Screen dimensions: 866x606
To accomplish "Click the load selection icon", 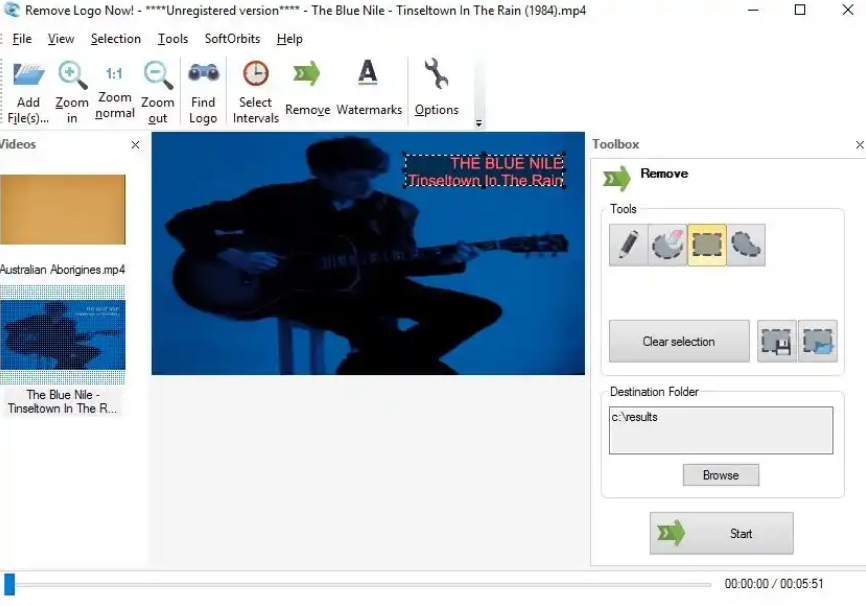I will [x=818, y=341].
